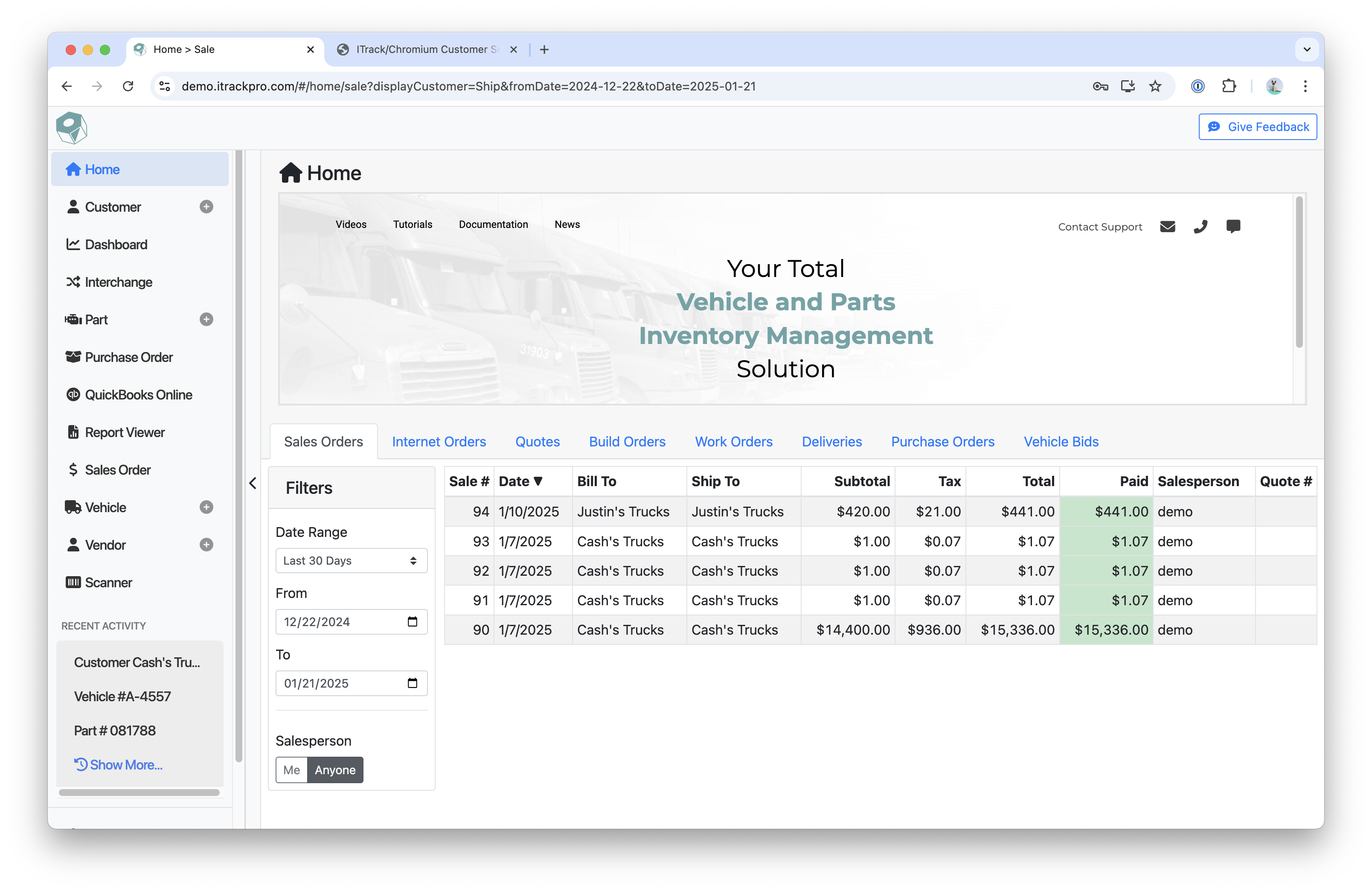Click the plus icon beside Part

click(206, 319)
